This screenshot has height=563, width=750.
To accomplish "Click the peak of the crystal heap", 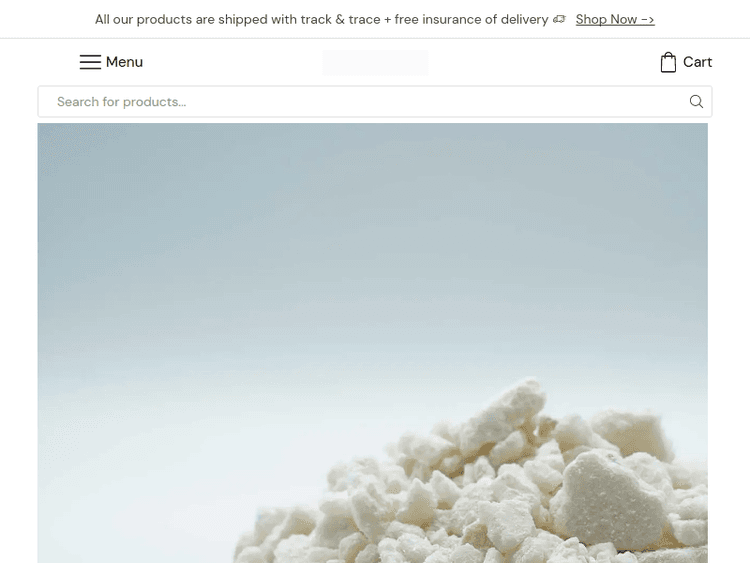I will (x=526, y=385).
